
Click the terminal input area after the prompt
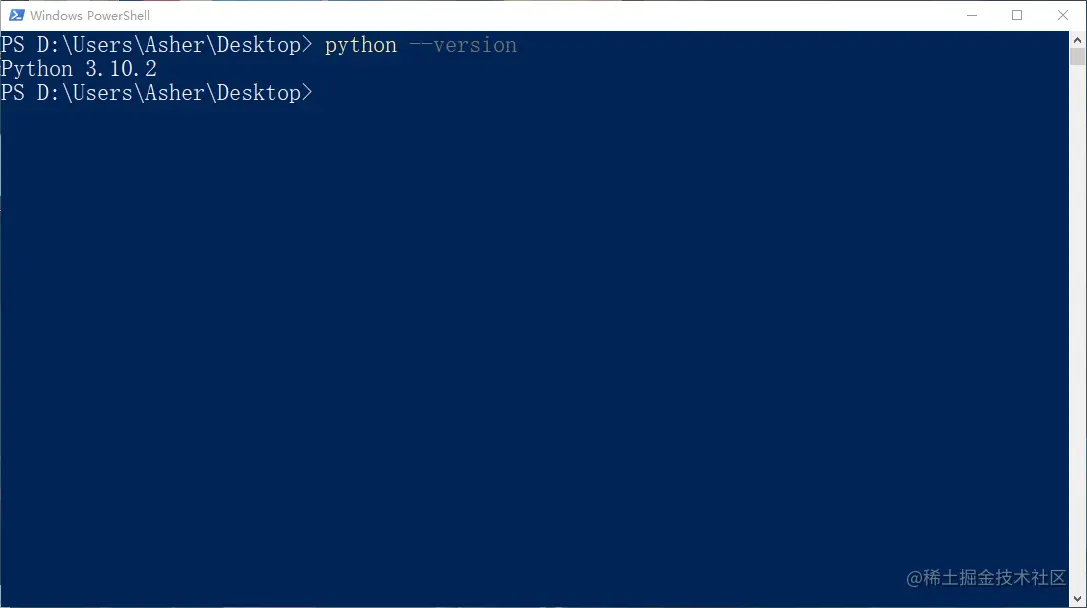(340, 92)
